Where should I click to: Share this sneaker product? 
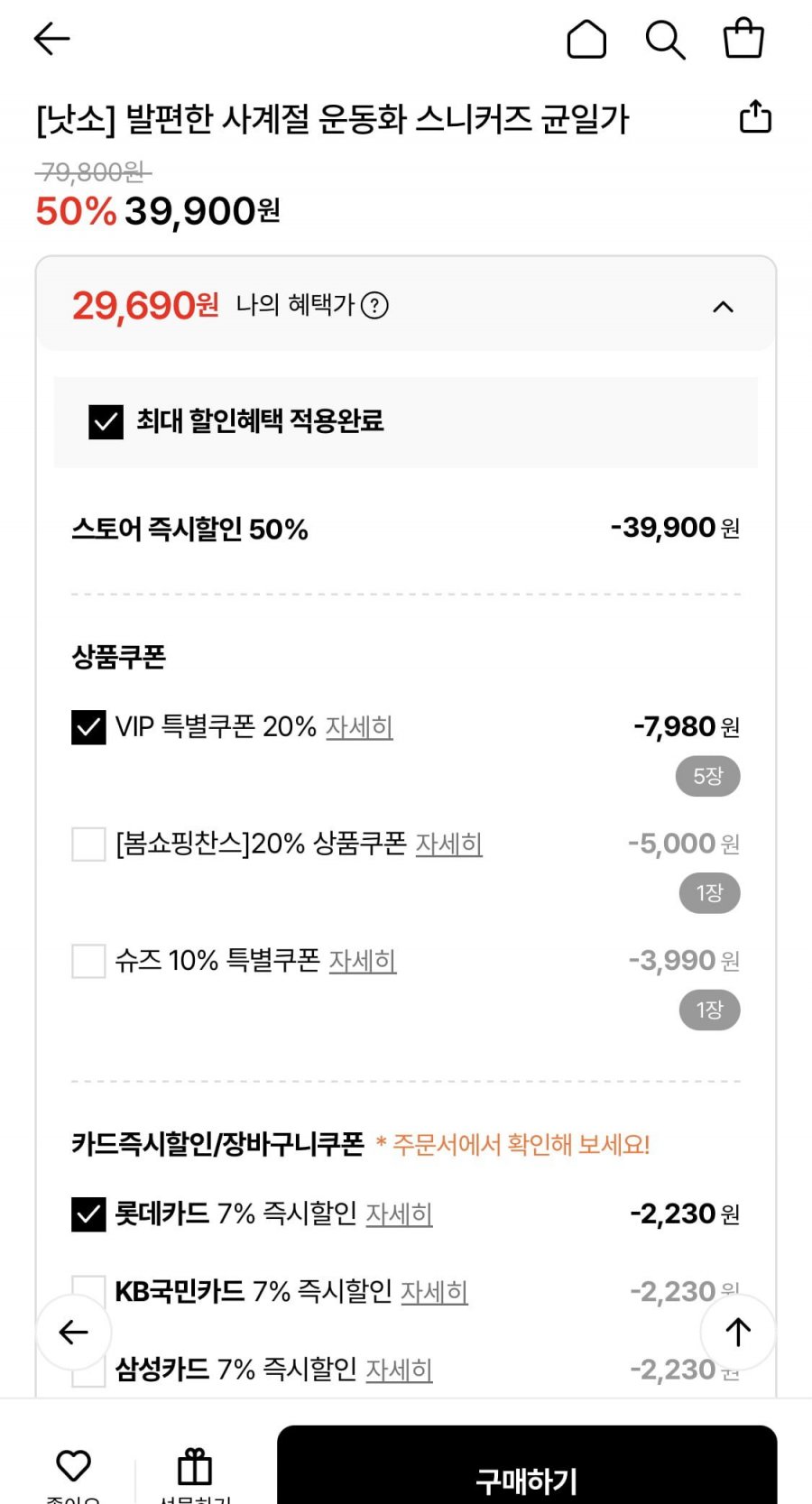755,116
